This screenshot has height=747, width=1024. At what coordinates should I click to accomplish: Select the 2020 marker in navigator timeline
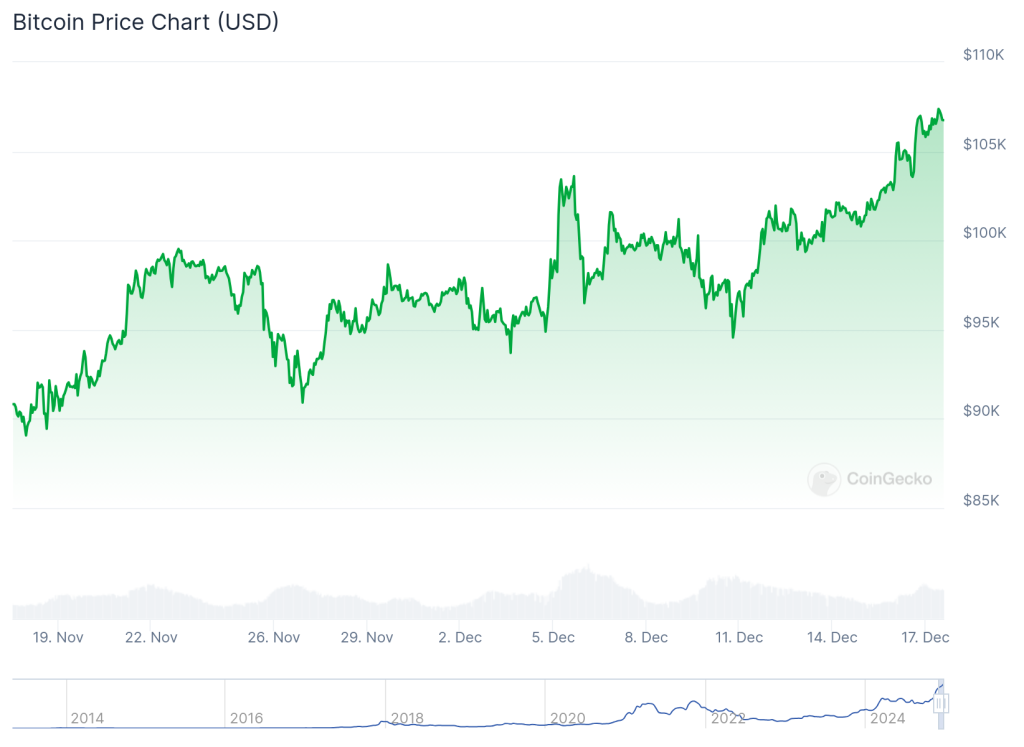568,718
